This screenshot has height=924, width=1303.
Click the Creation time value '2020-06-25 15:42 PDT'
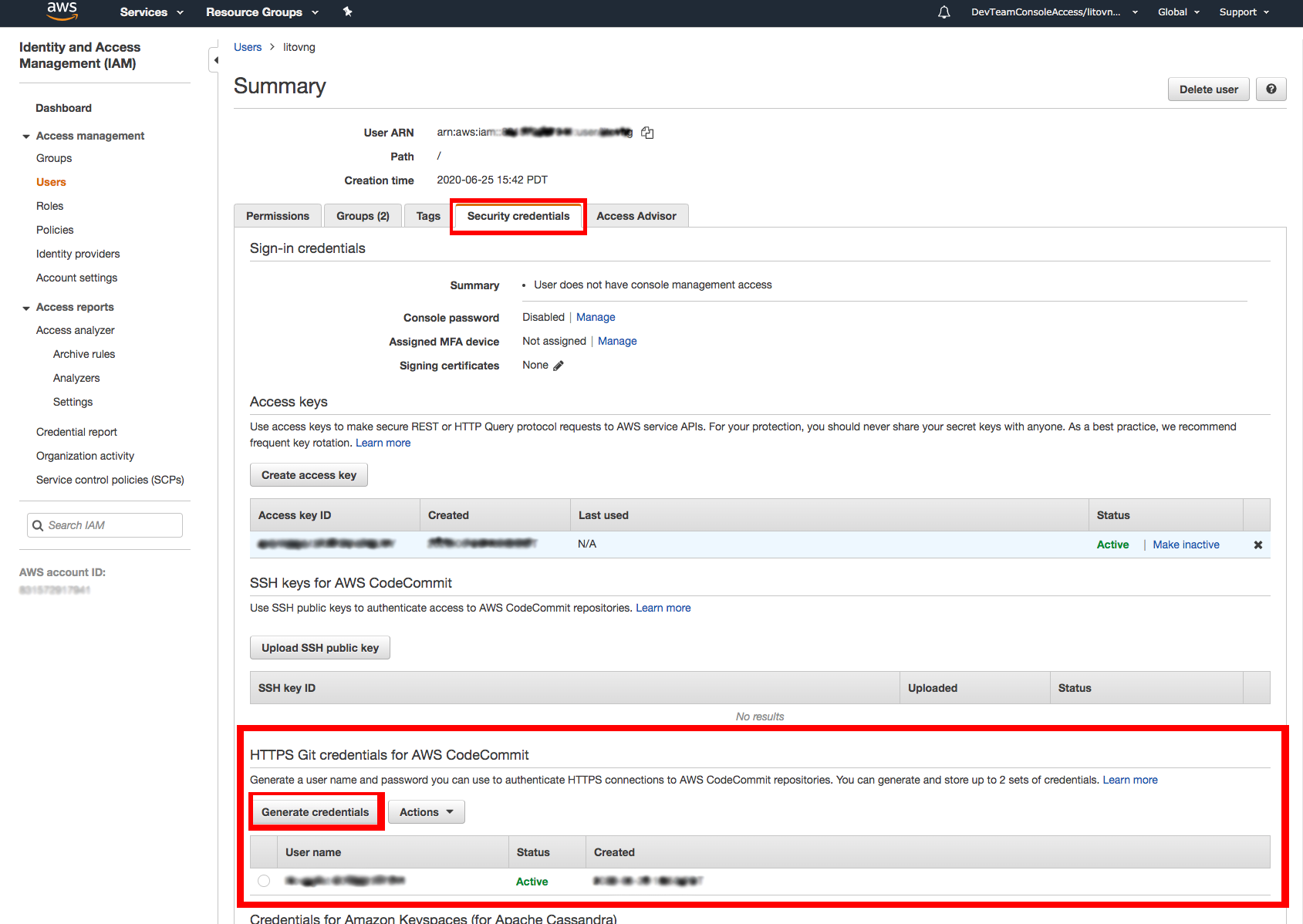(x=492, y=180)
